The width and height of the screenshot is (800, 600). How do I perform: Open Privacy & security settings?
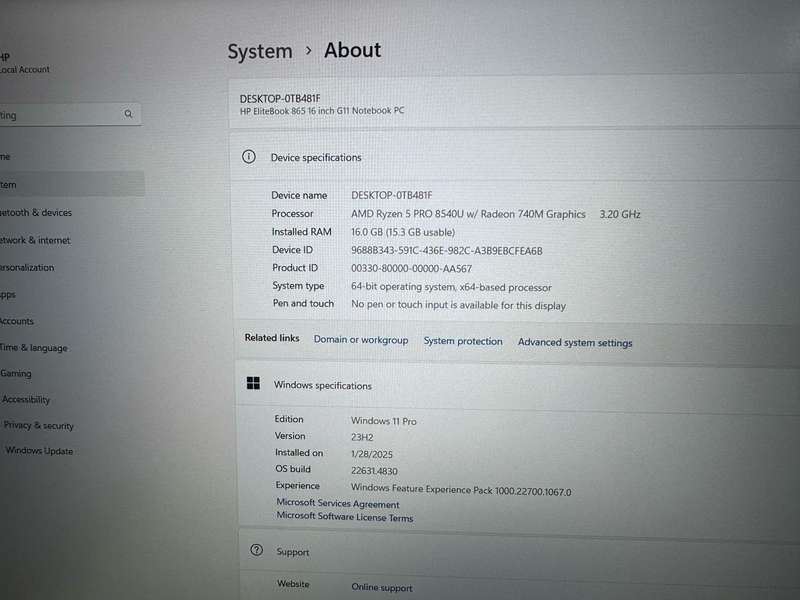point(39,425)
